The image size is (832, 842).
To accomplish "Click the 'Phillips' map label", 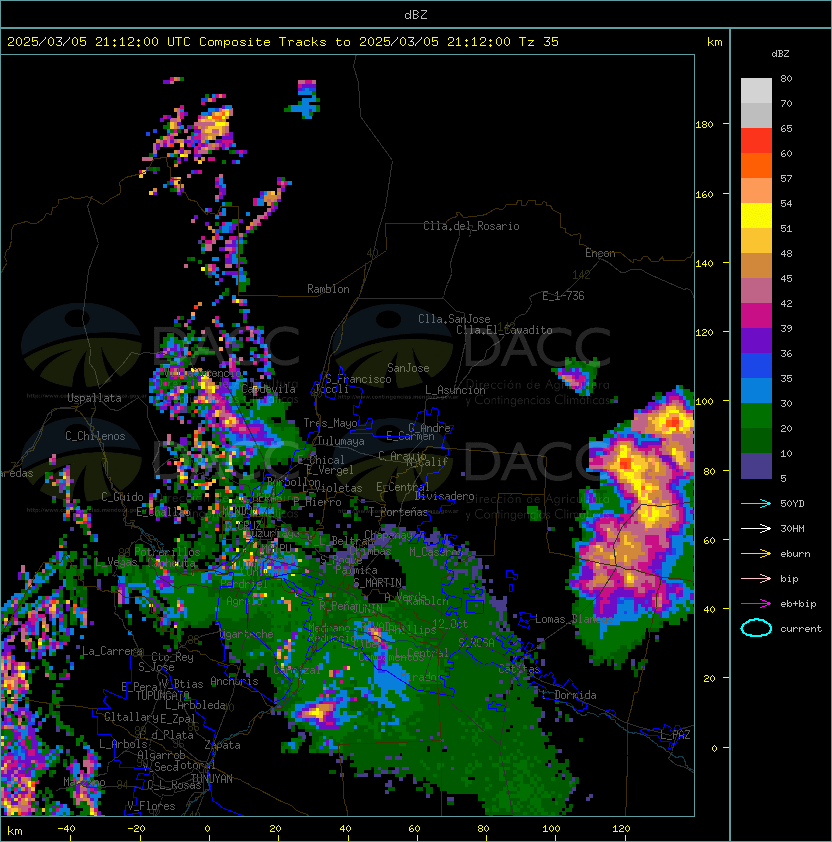I will (x=413, y=630).
